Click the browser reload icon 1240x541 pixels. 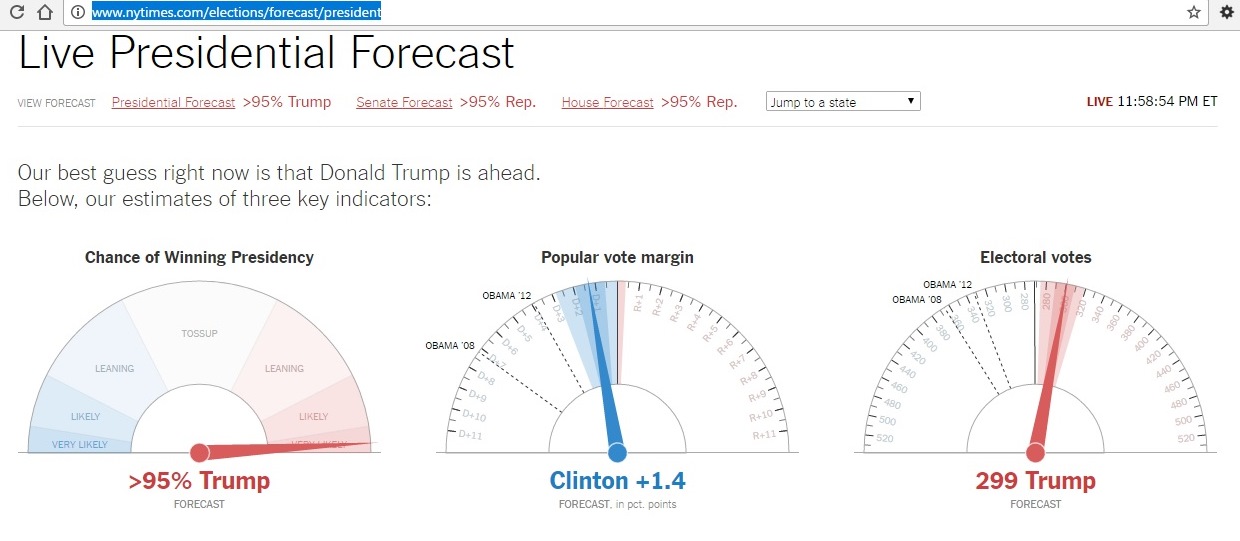coord(16,12)
